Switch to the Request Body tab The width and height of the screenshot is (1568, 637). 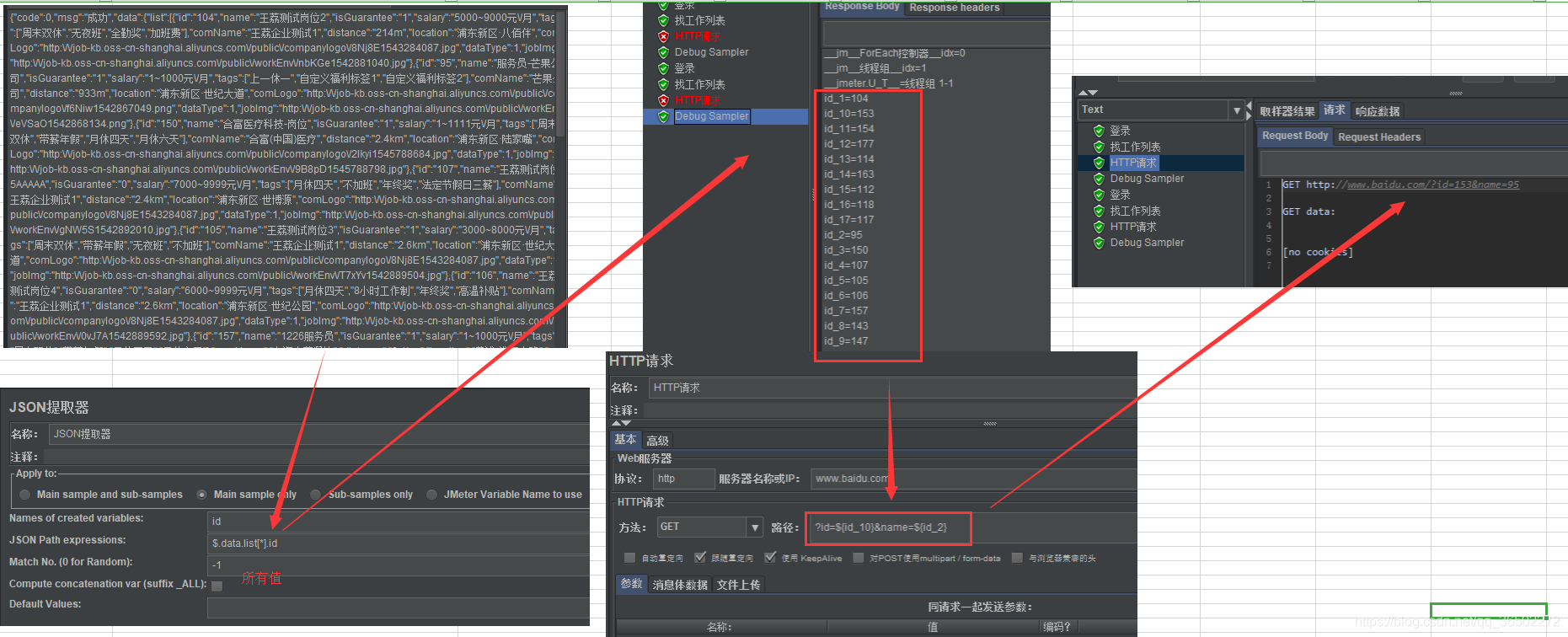point(1295,136)
